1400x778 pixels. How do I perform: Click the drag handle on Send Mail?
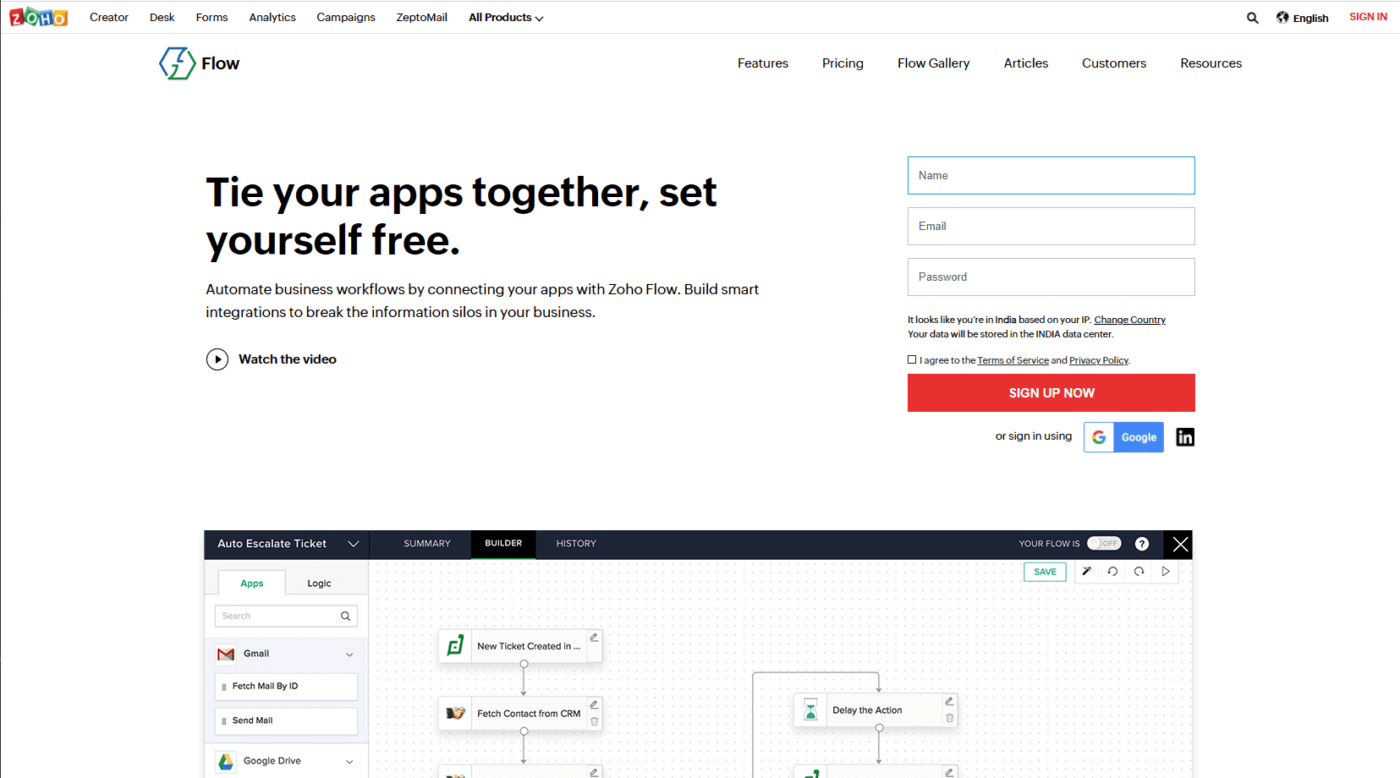224,721
